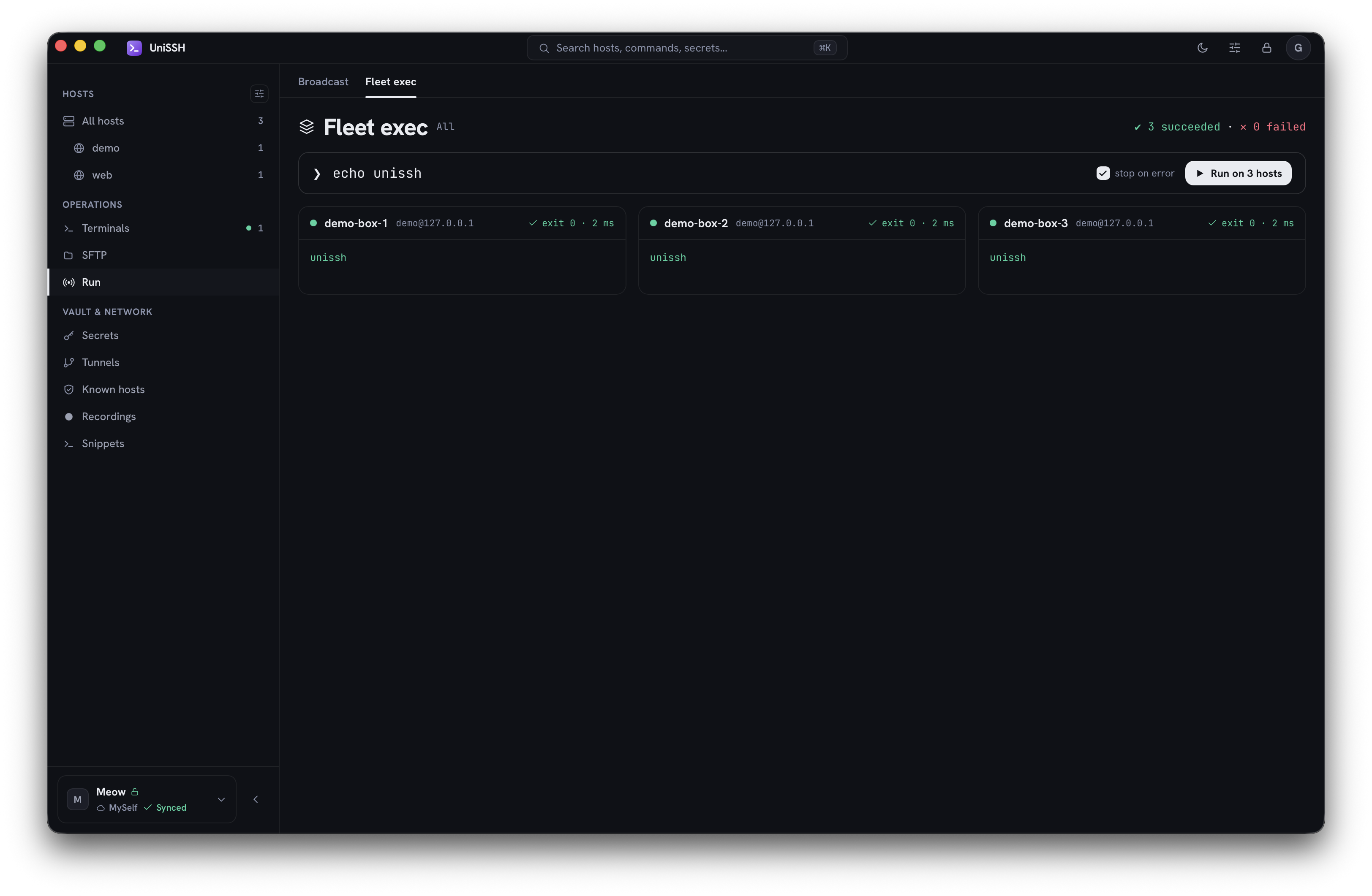Click the Tunnels branch icon
1372x896 pixels.
coord(68,362)
